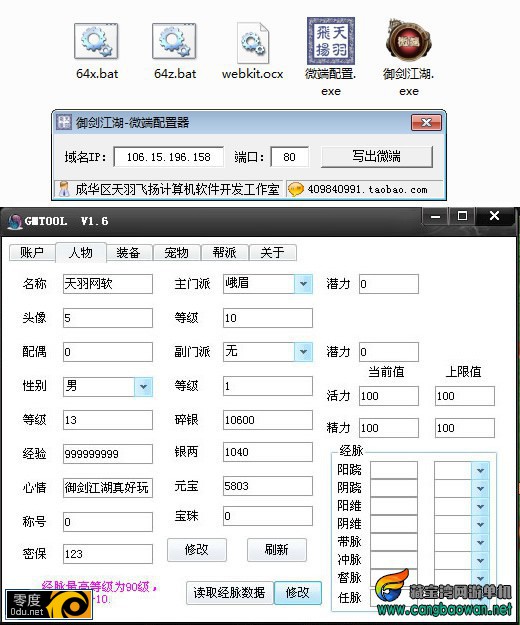The height and width of the screenshot is (625, 520).
Task: Click the 经验 field with 999999999
Action: 108,454
